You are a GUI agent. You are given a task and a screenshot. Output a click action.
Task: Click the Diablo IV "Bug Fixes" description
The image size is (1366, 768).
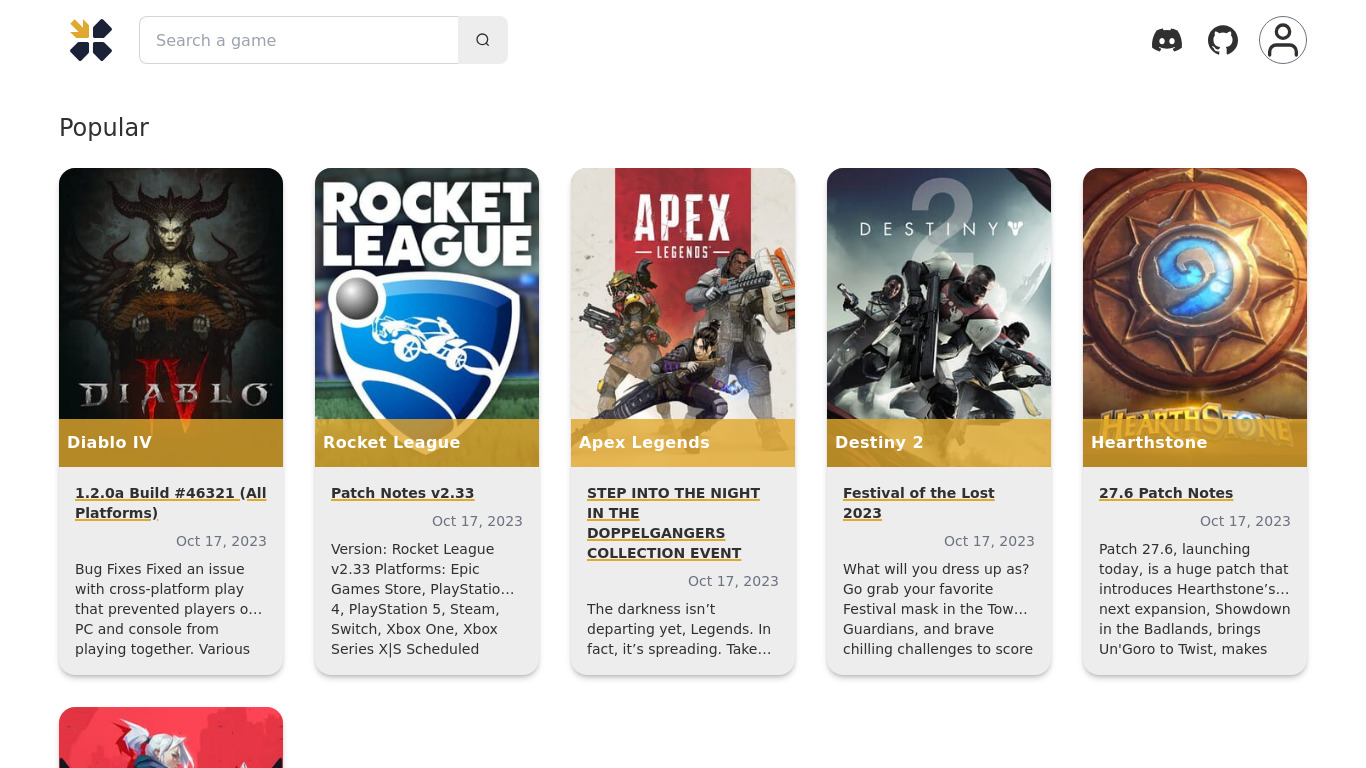pyautogui.click(x=171, y=609)
